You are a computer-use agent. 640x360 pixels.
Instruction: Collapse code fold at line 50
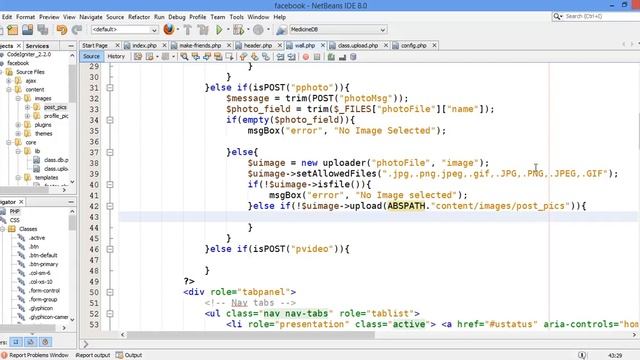tap(110, 292)
